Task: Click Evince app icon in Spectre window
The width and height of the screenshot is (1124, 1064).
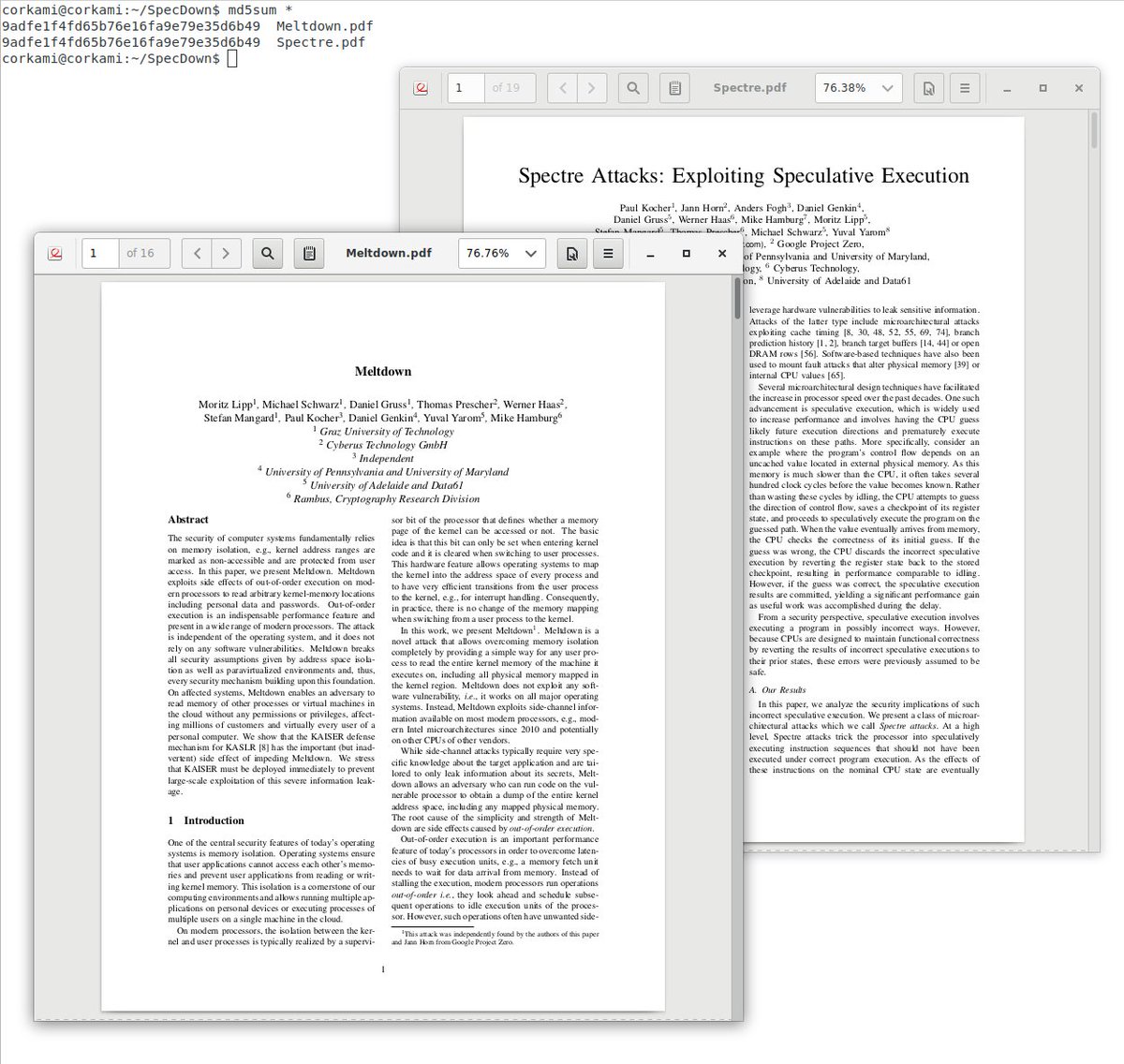Action: tap(421, 88)
